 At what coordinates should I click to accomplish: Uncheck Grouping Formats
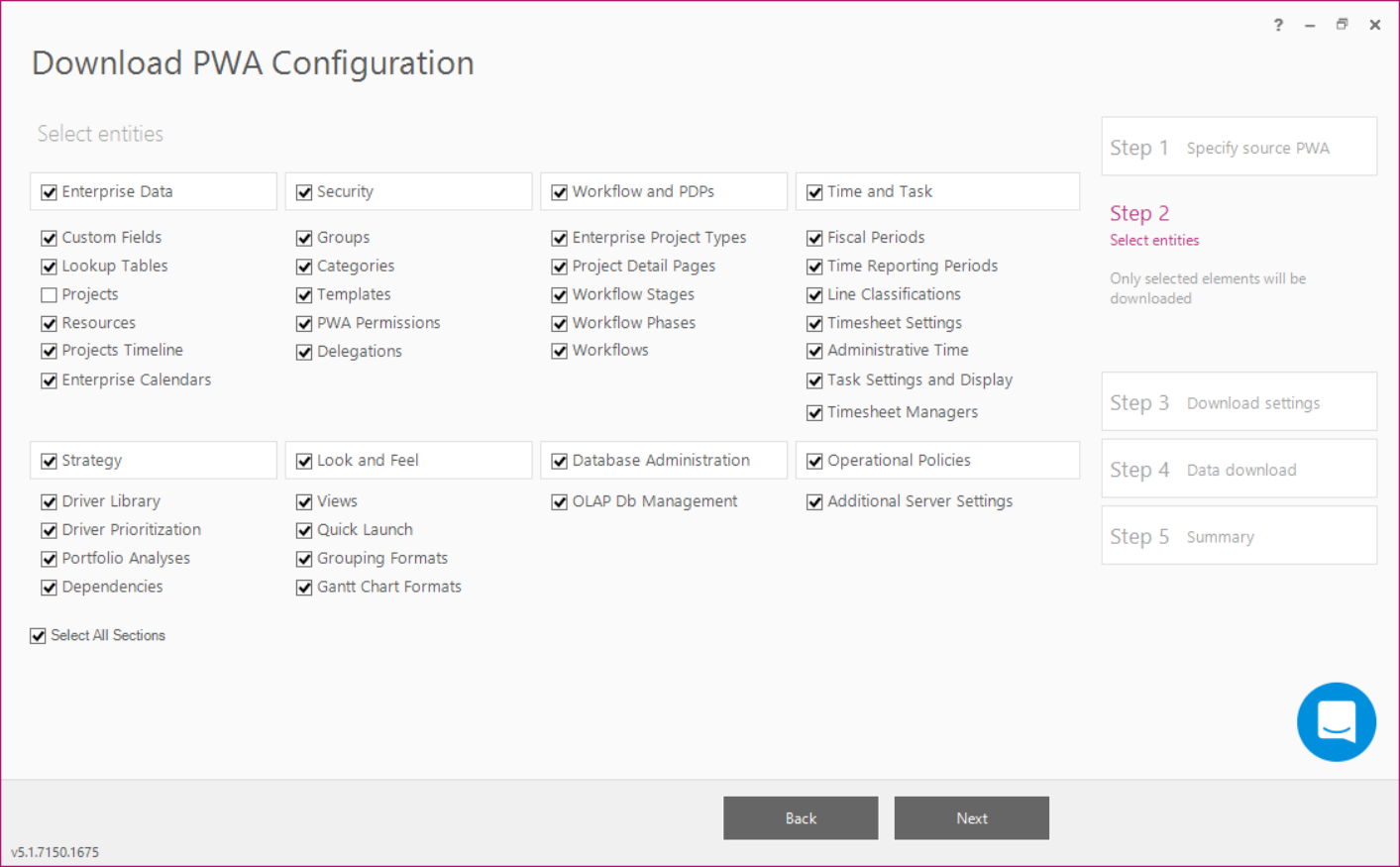(304, 559)
